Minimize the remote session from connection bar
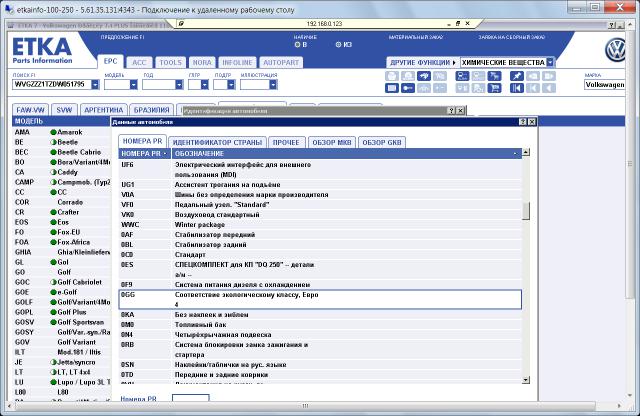The image size is (640, 416). 449,24
